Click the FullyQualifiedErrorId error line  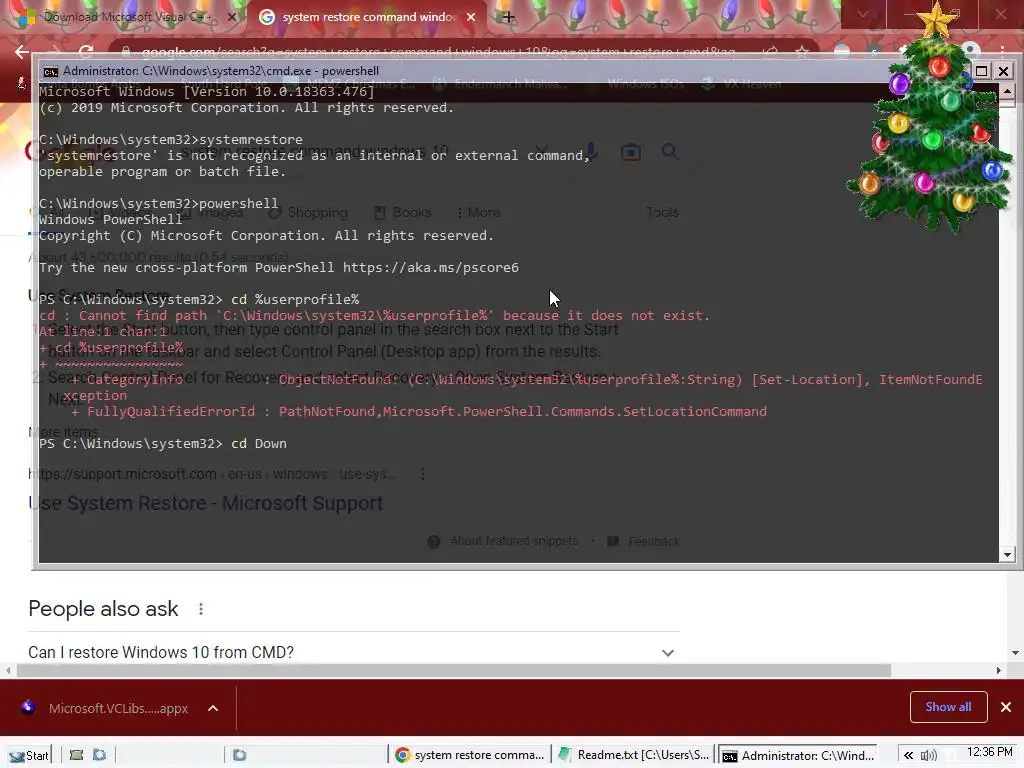419,411
